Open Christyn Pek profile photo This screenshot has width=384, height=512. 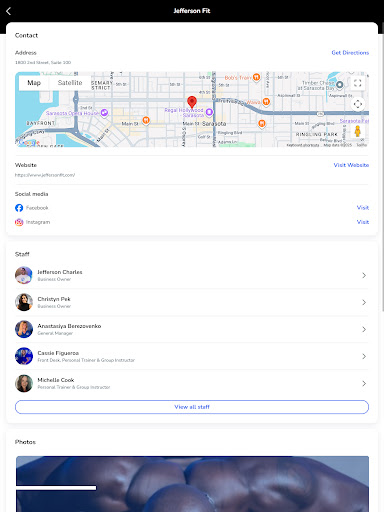(24, 302)
